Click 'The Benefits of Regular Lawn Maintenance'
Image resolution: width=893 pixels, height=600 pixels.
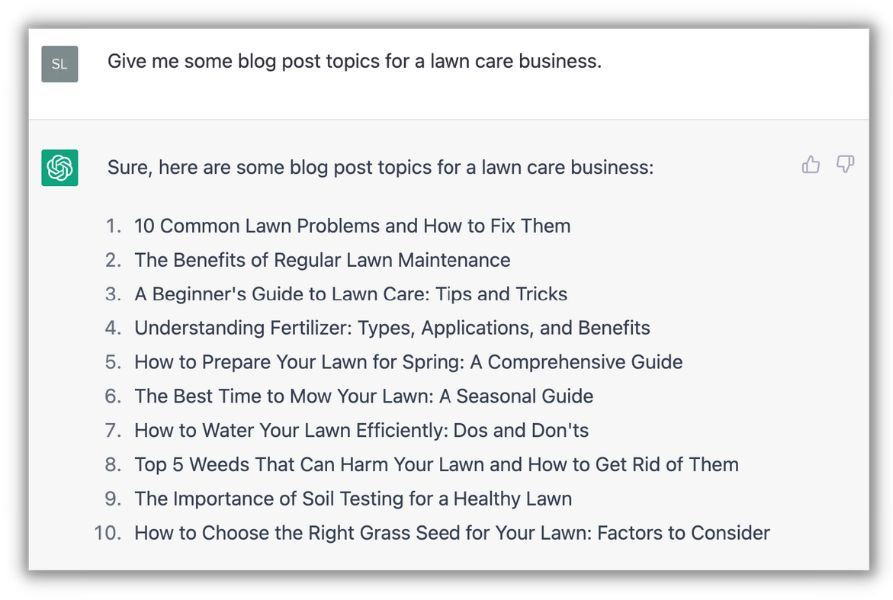[322, 260]
